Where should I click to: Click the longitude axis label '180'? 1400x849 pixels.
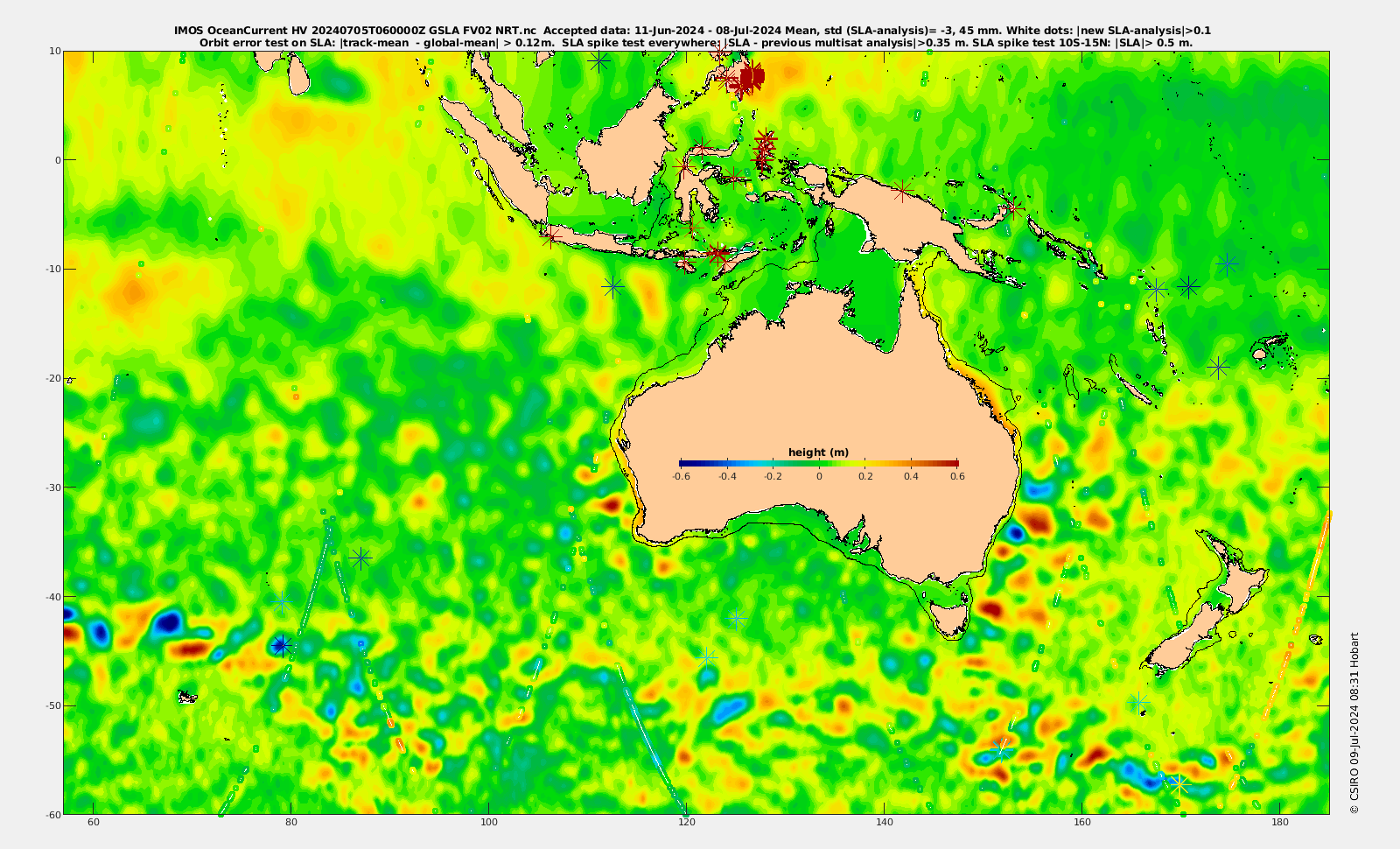tap(1279, 822)
